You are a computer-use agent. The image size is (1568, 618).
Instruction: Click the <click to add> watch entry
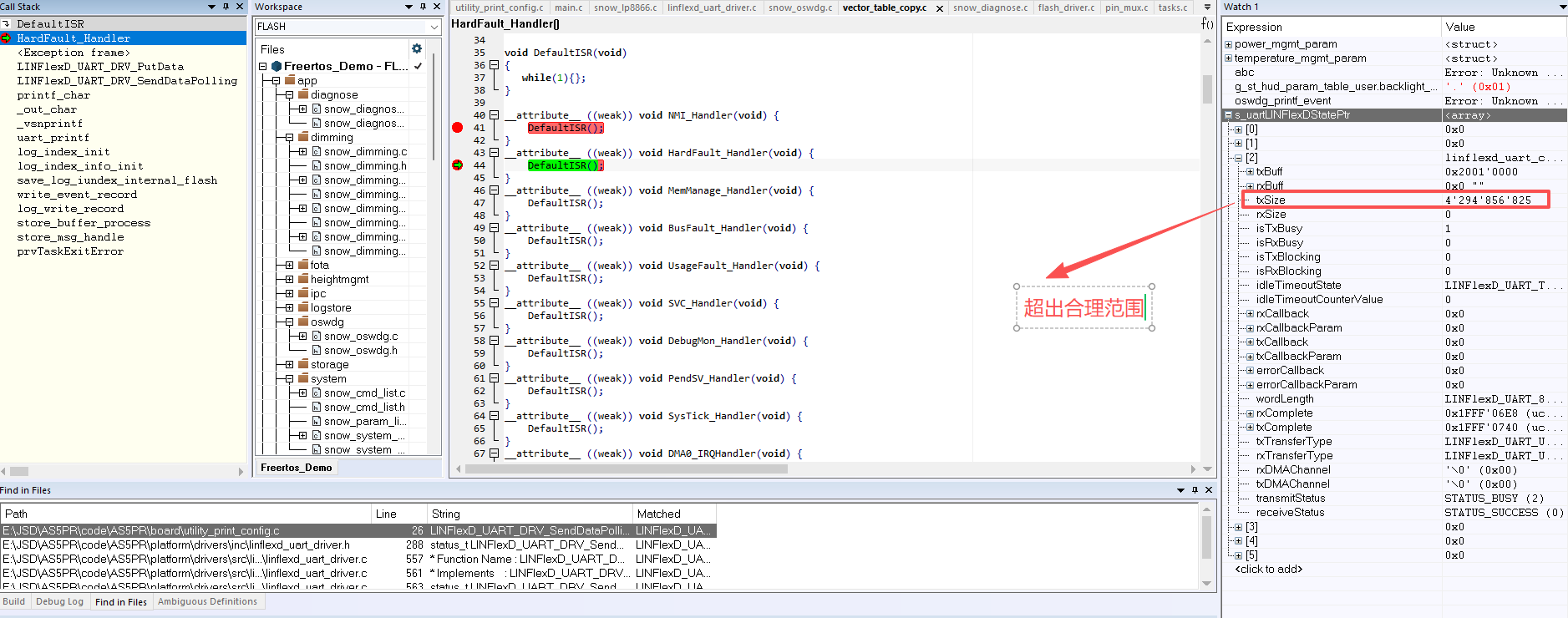coord(1268,569)
